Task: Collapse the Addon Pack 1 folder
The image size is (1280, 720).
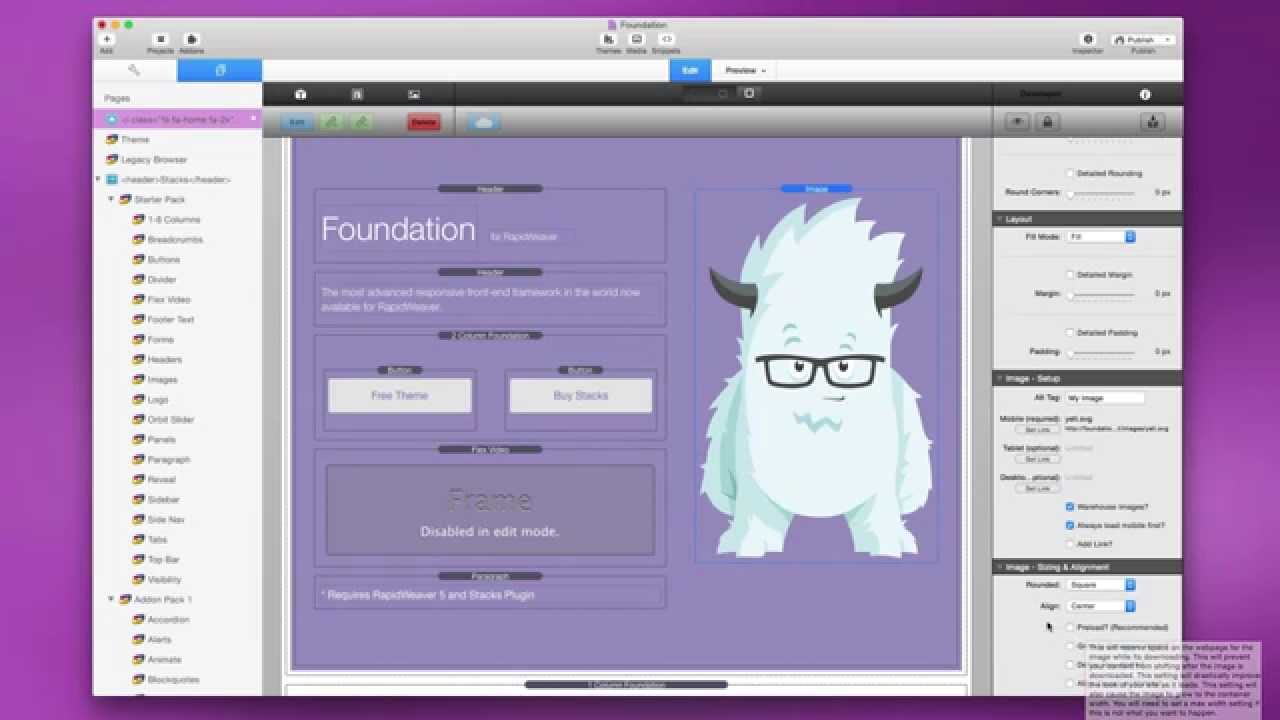Action: (111, 599)
